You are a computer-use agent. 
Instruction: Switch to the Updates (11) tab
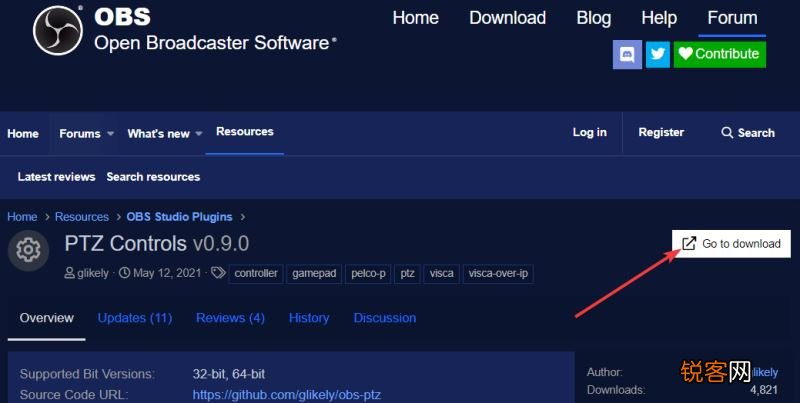pos(135,318)
